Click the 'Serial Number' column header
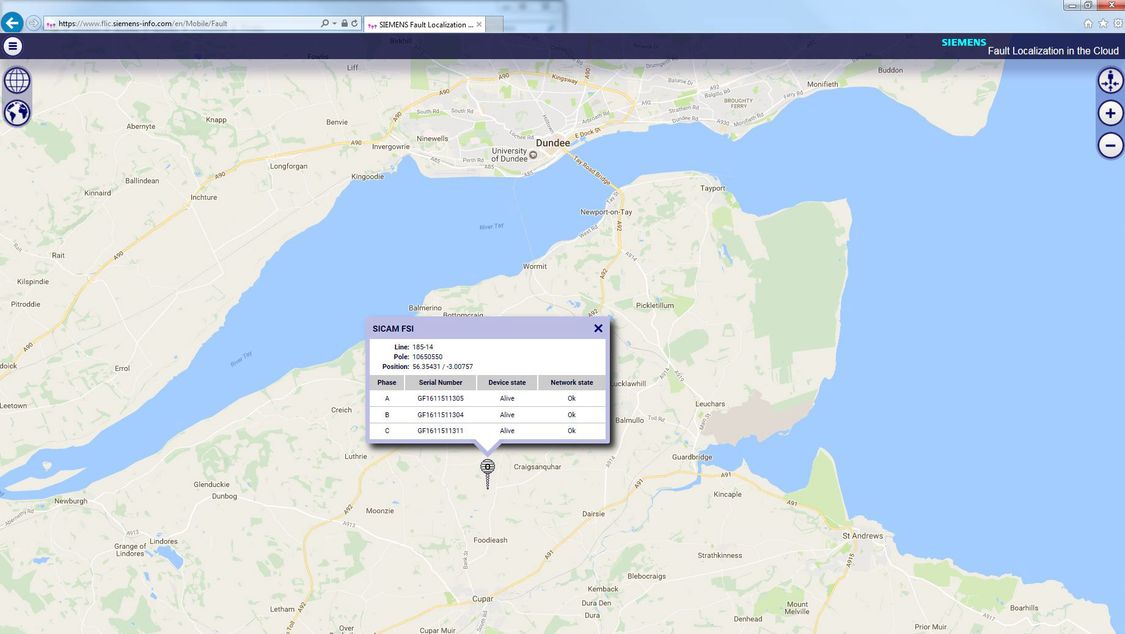Viewport: 1125px width, 634px height. tap(441, 382)
